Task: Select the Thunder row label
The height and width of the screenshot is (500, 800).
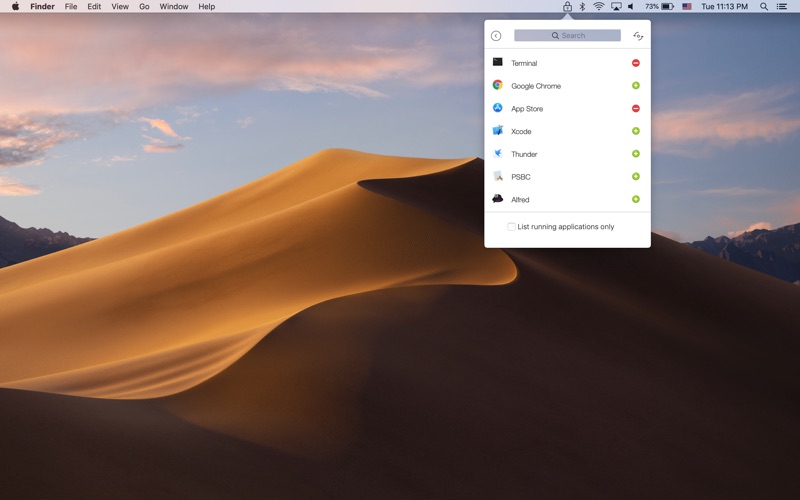Action: click(x=524, y=154)
